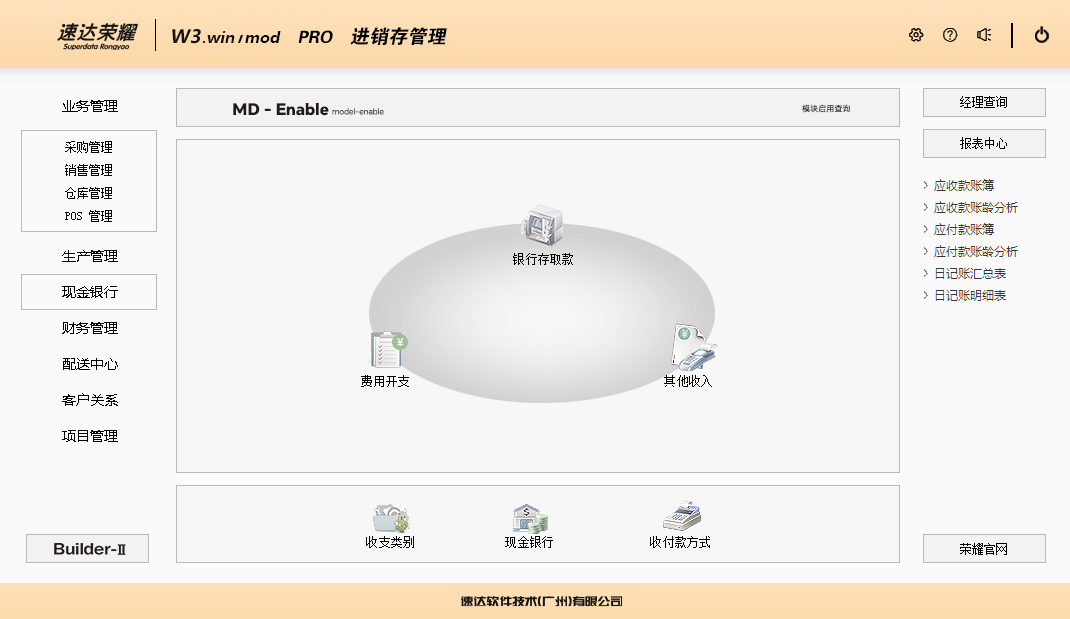
Task: Click the power exit icon
Action: (x=1042, y=35)
